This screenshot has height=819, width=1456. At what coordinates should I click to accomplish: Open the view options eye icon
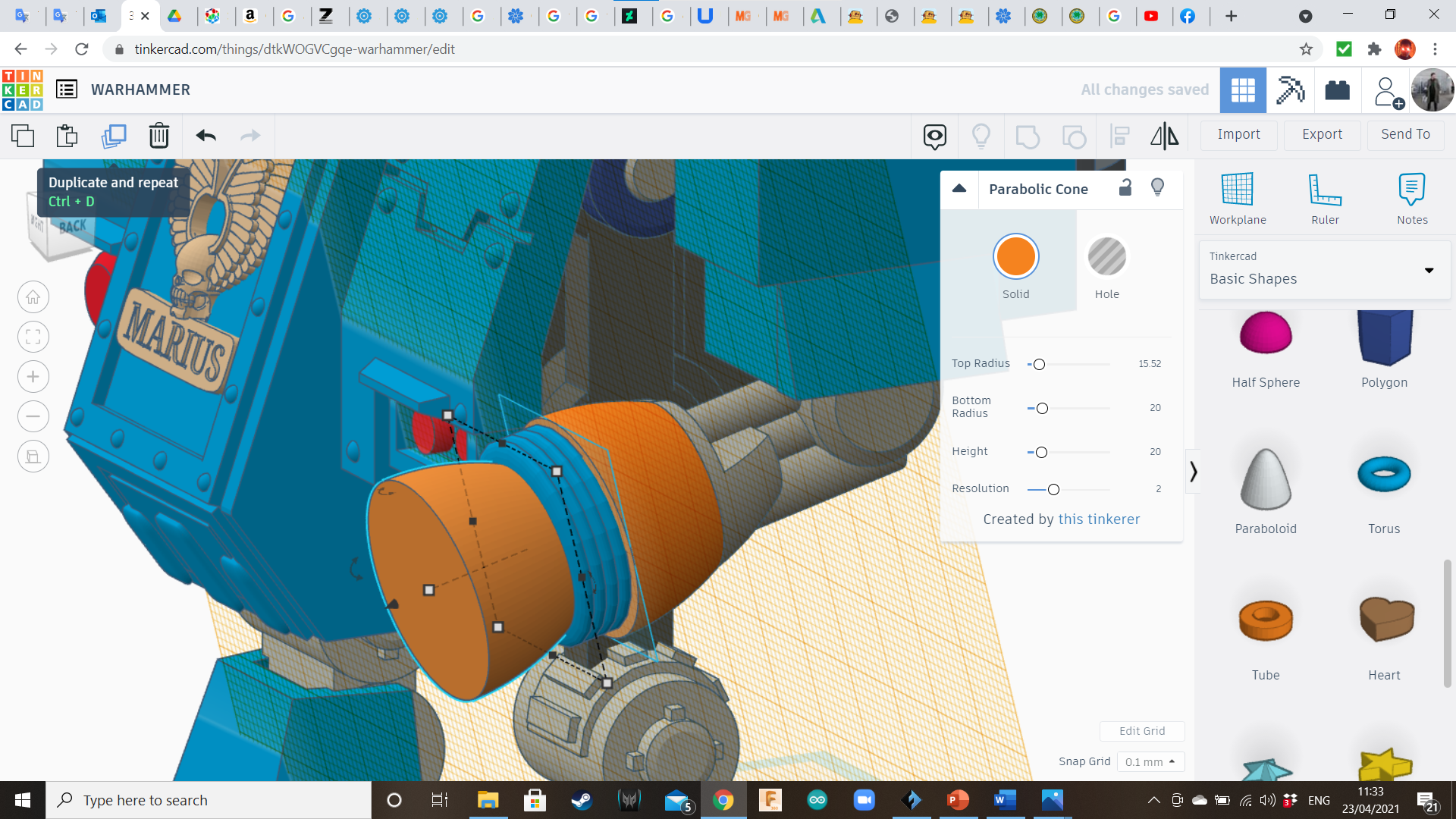(x=935, y=136)
